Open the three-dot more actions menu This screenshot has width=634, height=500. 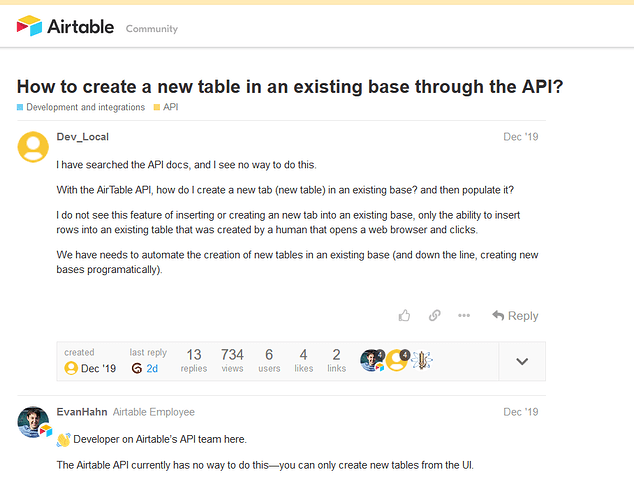point(464,315)
